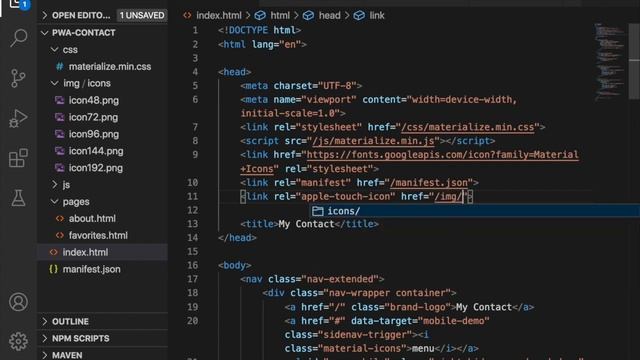Collapse the pages folder

coord(54,202)
